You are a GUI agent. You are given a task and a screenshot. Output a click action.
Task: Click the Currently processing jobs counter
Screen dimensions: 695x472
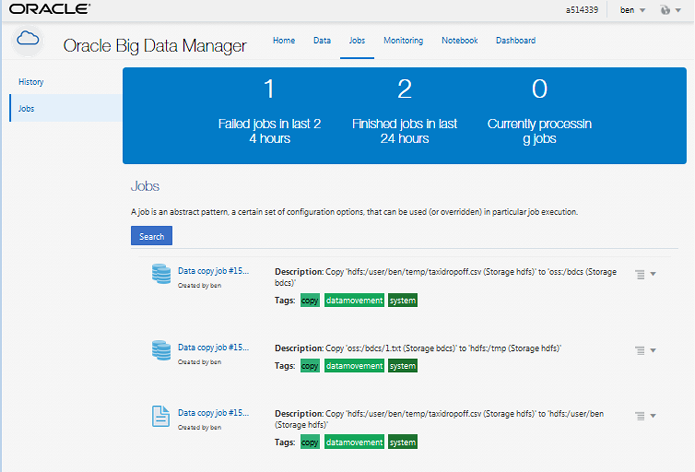pyautogui.click(x=539, y=111)
